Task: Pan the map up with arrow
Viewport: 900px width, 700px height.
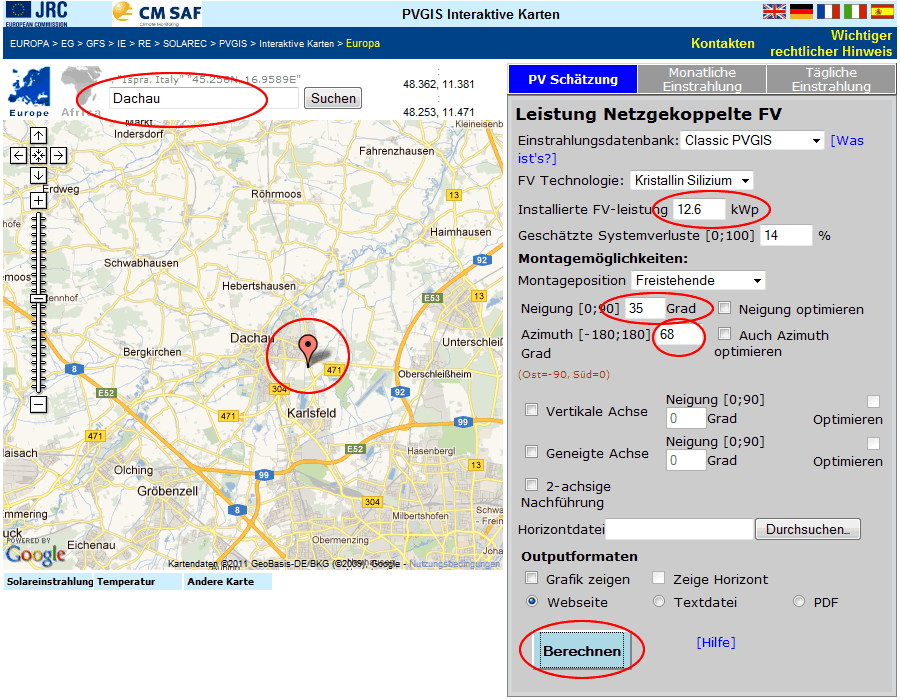Action: click(38, 136)
